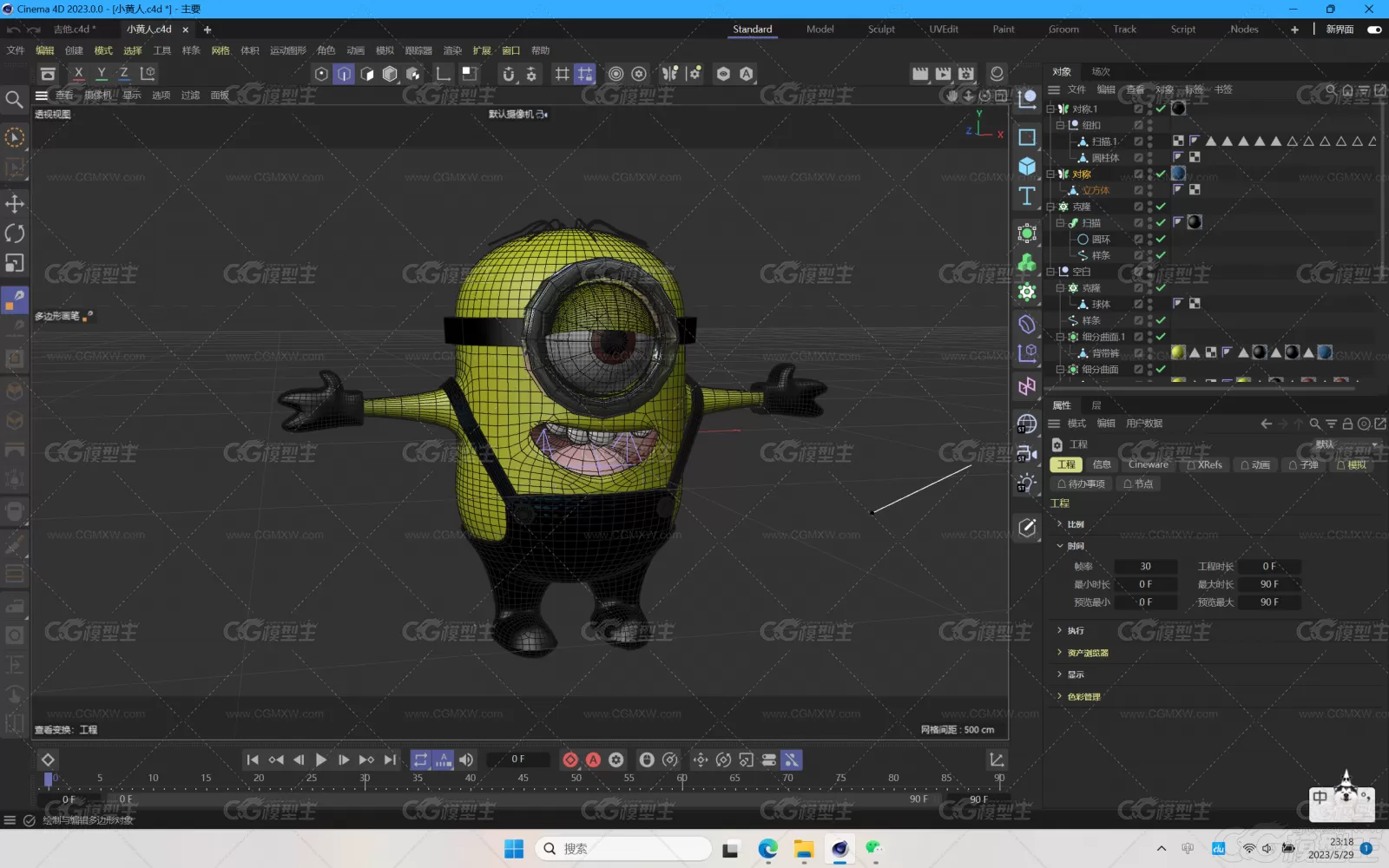Expand the 色彩管理 section
The width and height of the screenshot is (1389, 868).
click(x=1060, y=696)
